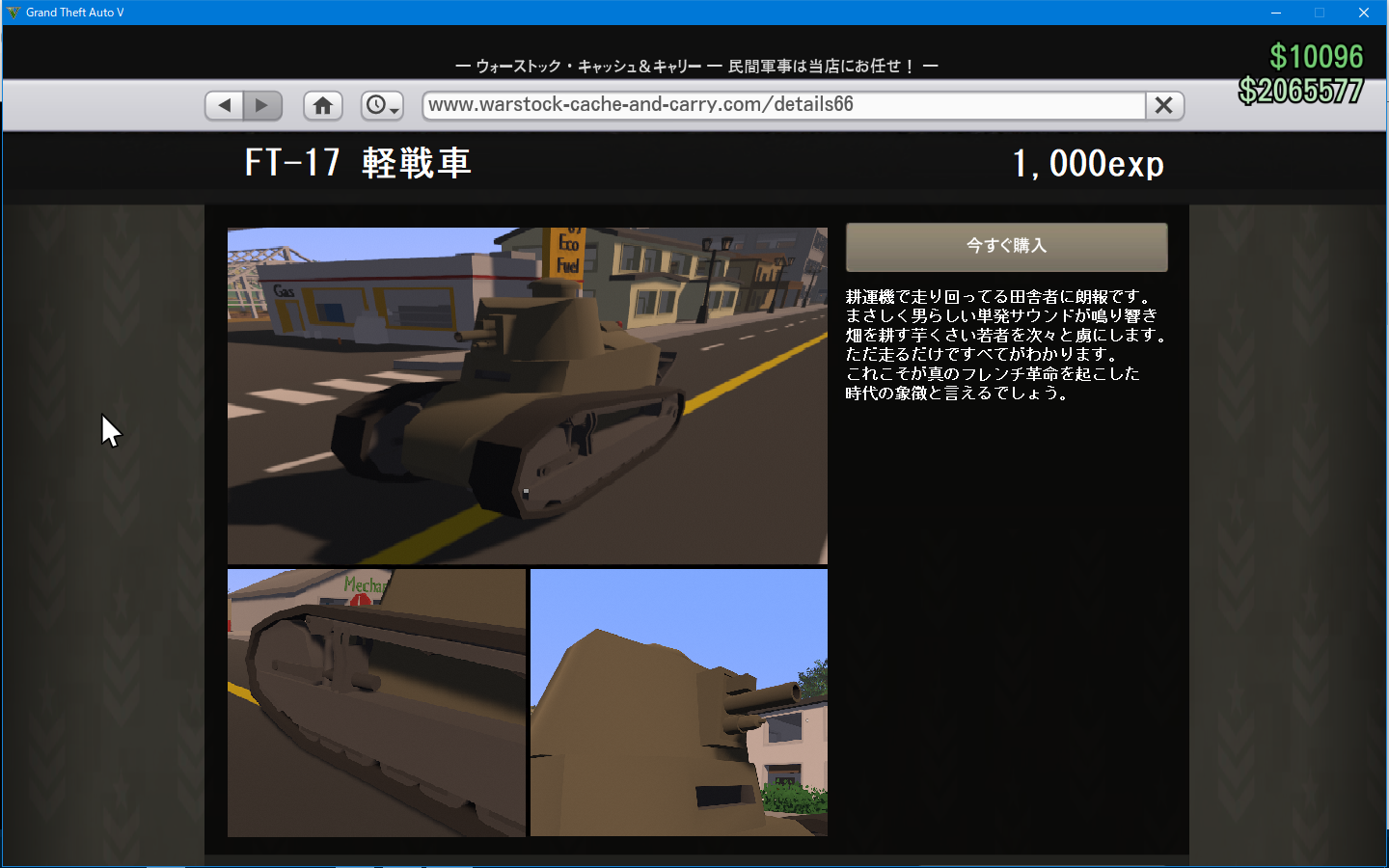
Task: Click the warstock-cache-and-carry URL address bar
Action: point(783,105)
